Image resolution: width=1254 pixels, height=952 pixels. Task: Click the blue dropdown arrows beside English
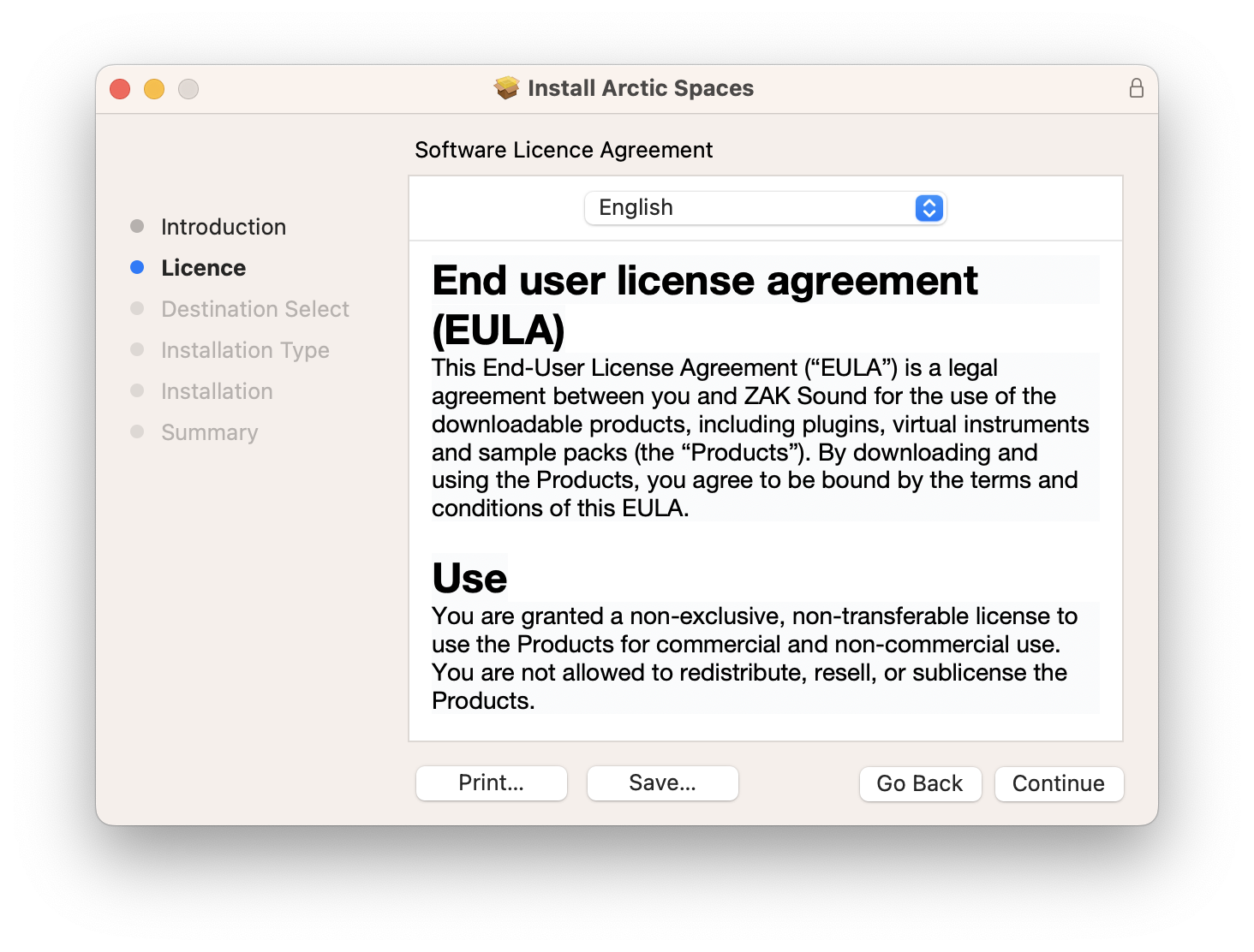[929, 208]
